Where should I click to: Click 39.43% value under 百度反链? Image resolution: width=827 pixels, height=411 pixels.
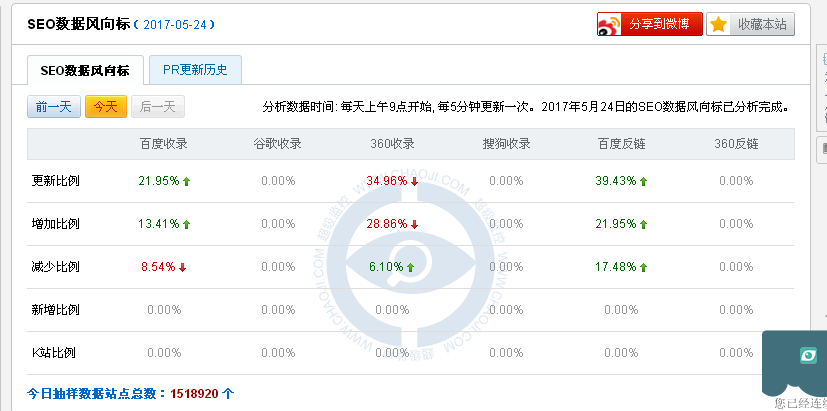coord(616,181)
